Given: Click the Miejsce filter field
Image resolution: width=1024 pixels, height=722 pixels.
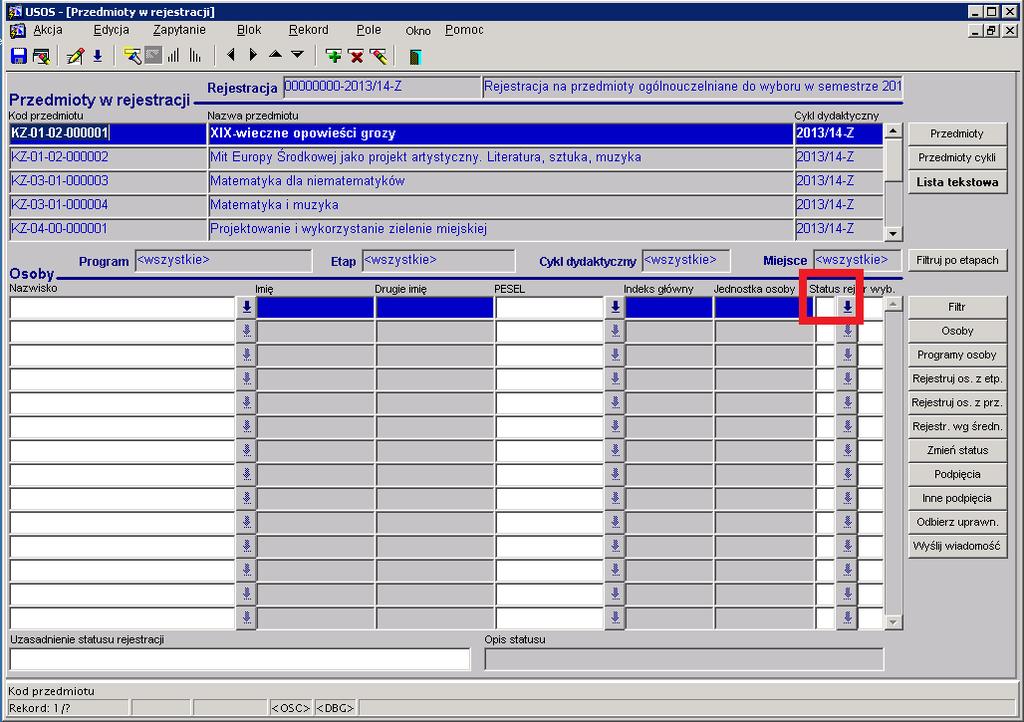Looking at the screenshot, I should pos(857,260).
